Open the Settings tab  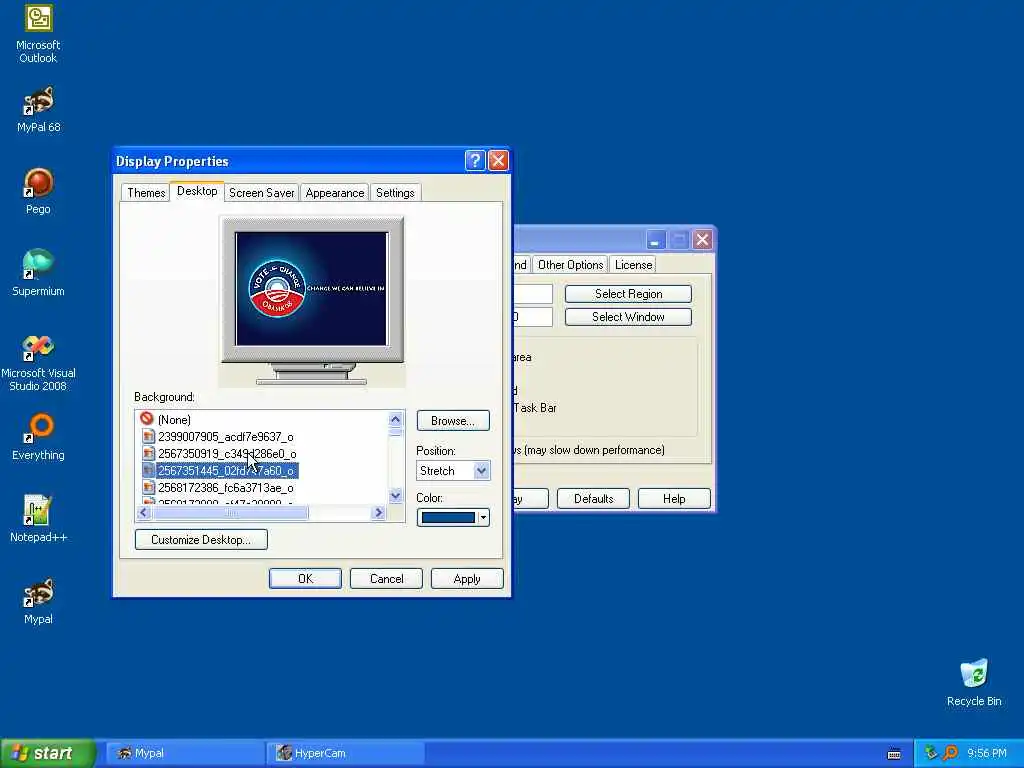tap(395, 193)
